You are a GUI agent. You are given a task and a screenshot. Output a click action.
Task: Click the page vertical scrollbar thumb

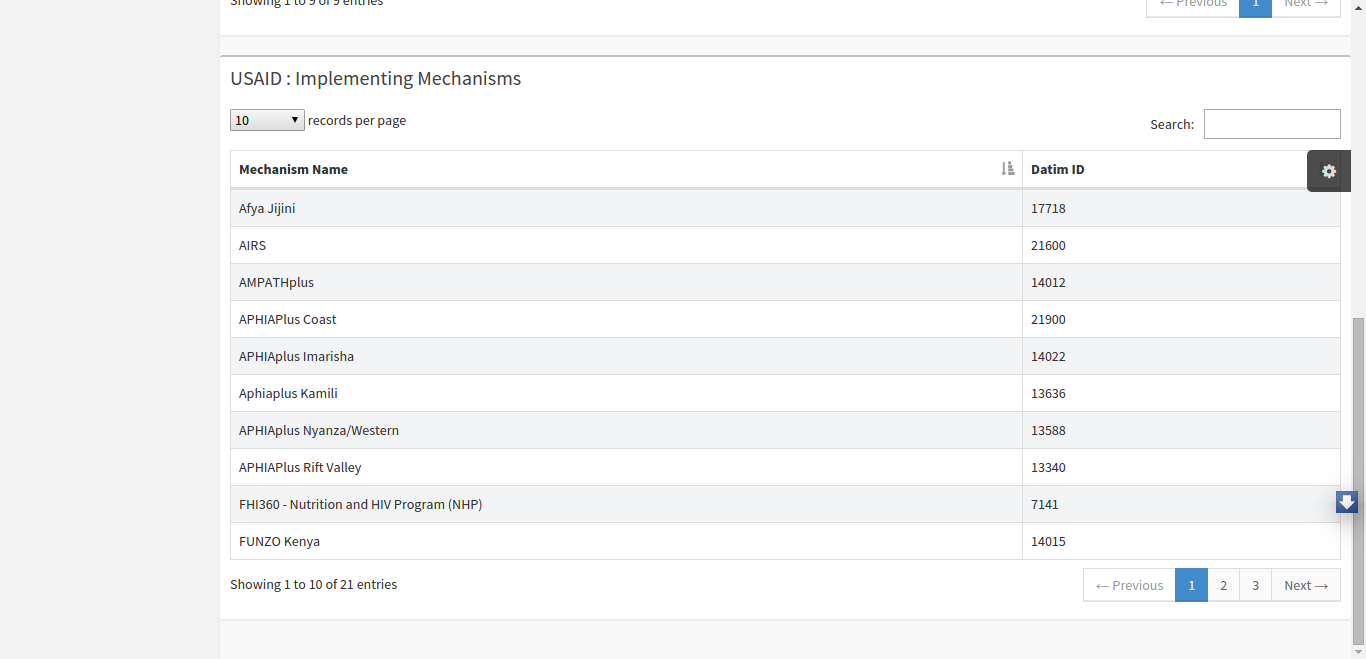point(1357,481)
